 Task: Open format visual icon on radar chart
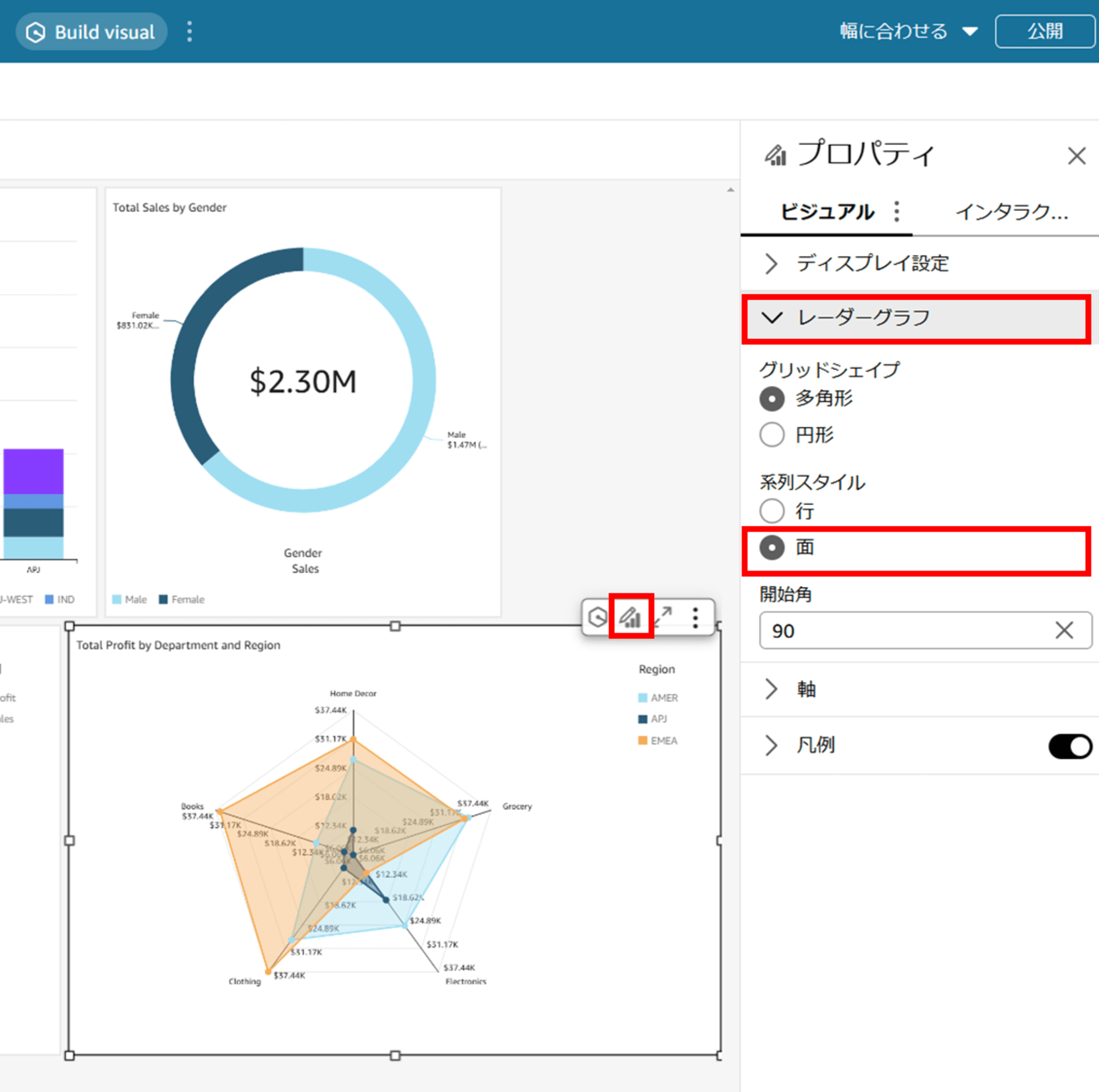coord(630,617)
